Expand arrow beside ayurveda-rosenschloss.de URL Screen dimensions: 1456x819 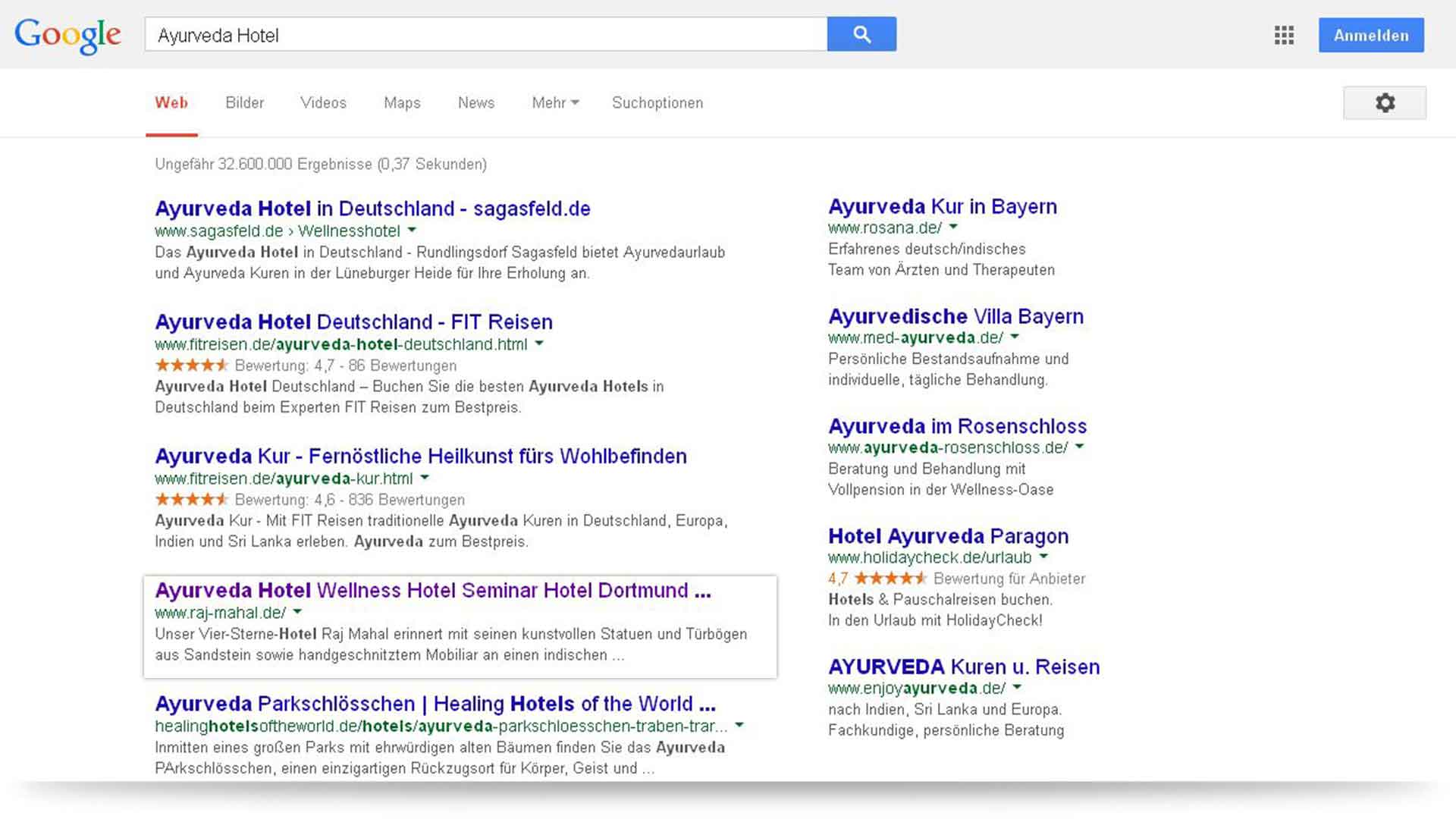(1079, 447)
